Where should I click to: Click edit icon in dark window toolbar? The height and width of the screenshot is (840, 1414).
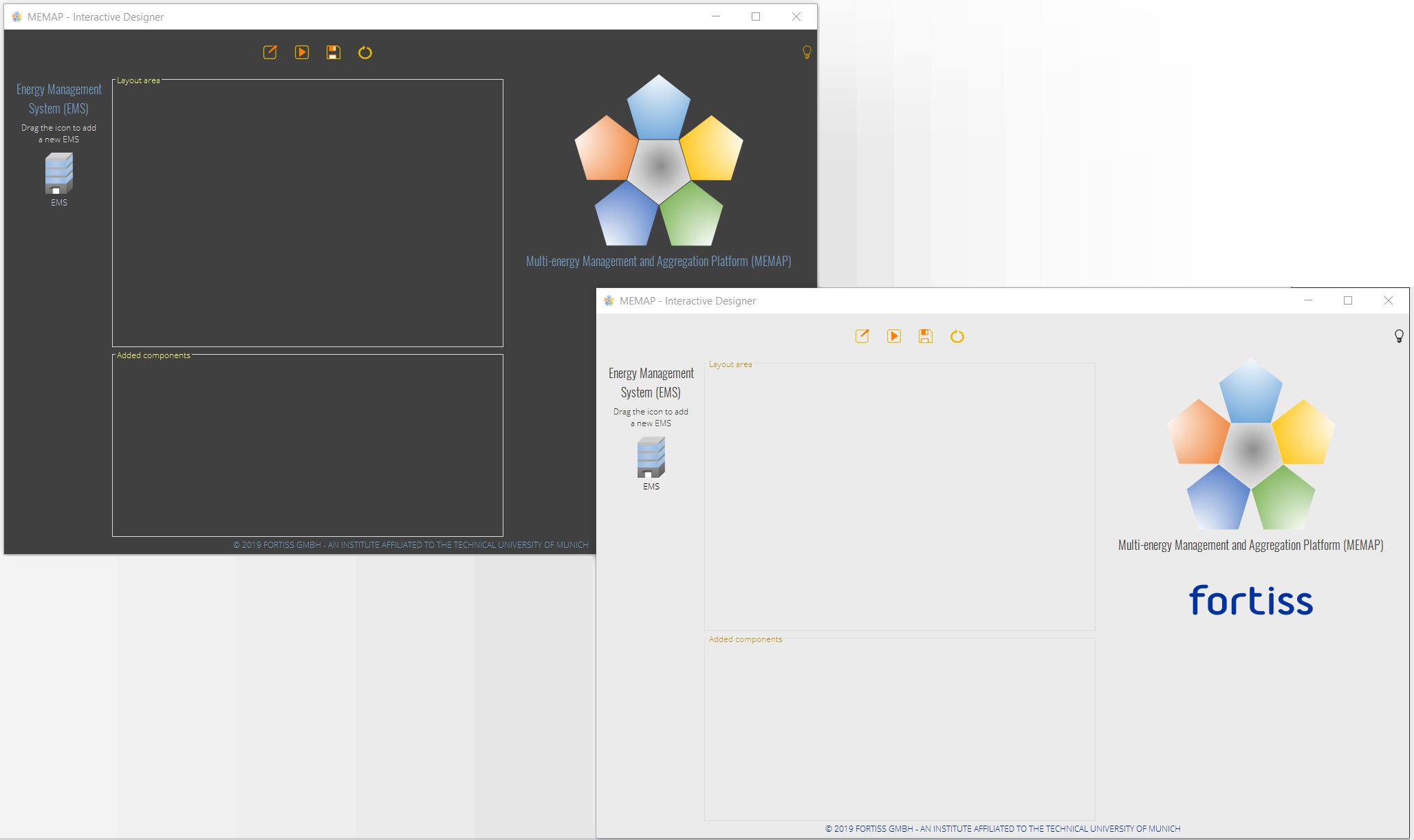tap(270, 52)
